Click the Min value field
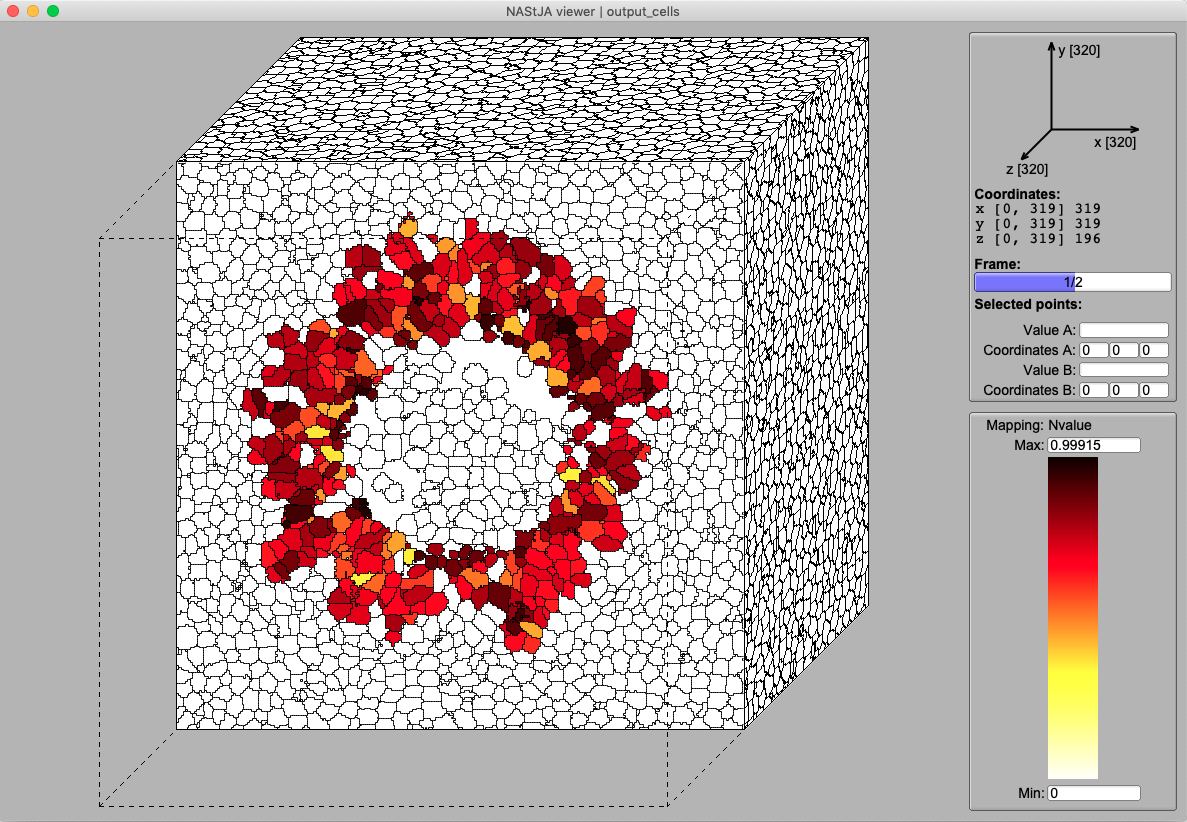The height and width of the screenshot is (822, 1187). click(1093, 793)
